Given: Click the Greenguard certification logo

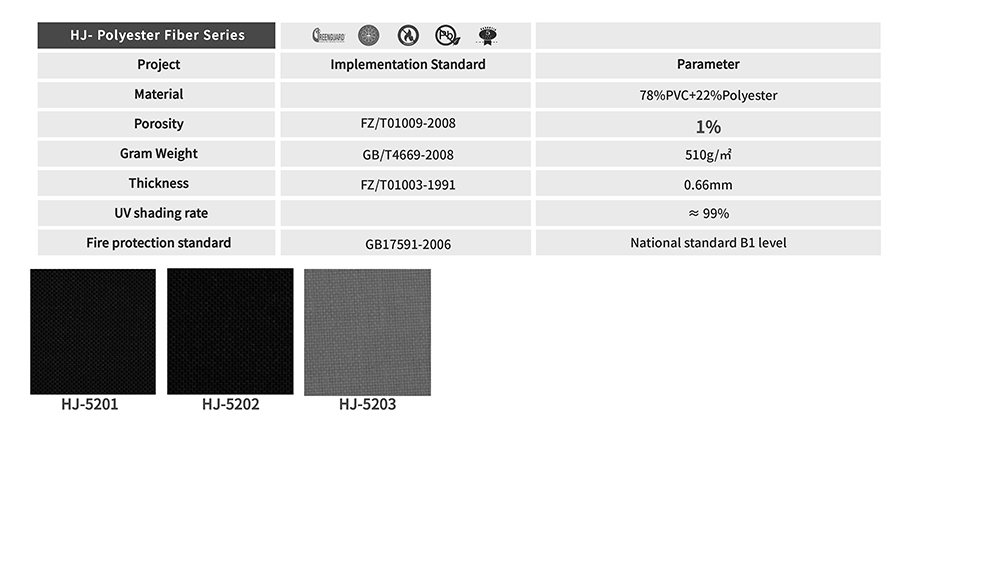Looking at the screenshot, I should pyautogui.click(x=328, y=36).
